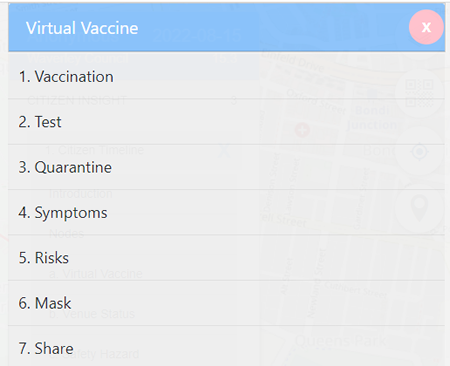Click the faded Citizen Timeline entry
Image resolution: width=450 pixels, height=366 pixels.
pos(94,150)
